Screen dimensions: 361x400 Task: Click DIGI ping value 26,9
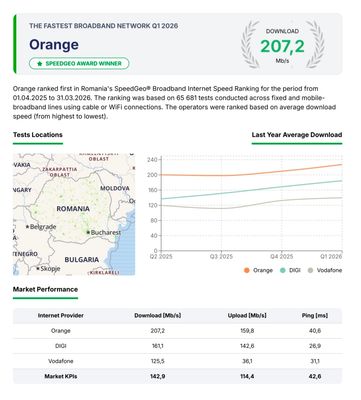(315, 346)
